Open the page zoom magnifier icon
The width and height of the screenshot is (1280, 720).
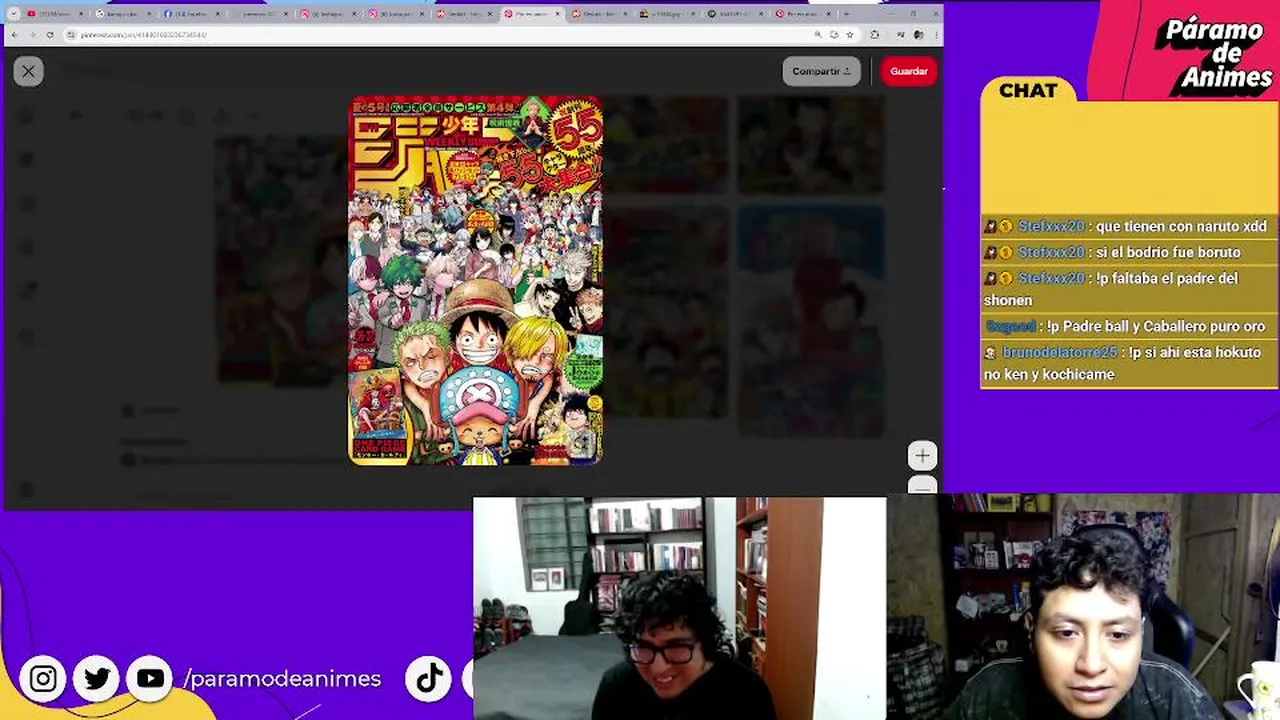818,34
